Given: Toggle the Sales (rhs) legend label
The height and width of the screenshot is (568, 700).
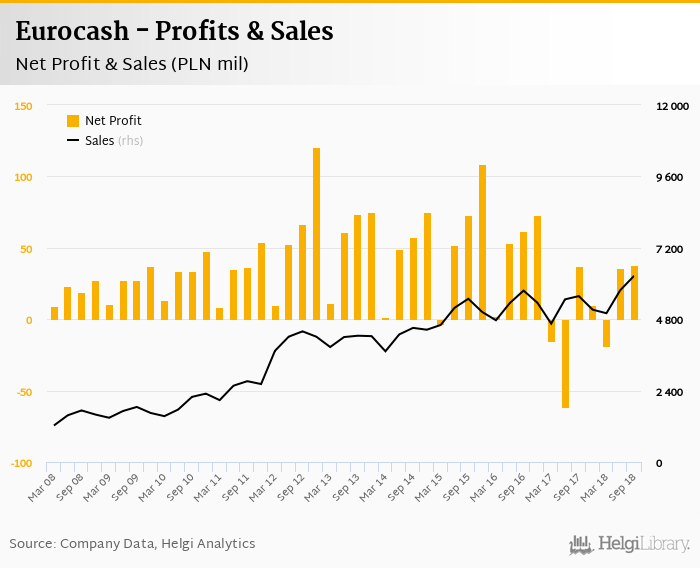Looking at the screenshot, I should (114, 141).
